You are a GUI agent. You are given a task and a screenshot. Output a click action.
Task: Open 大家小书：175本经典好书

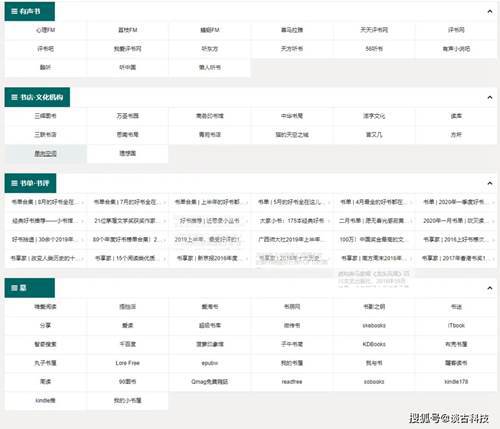(292, 221)
